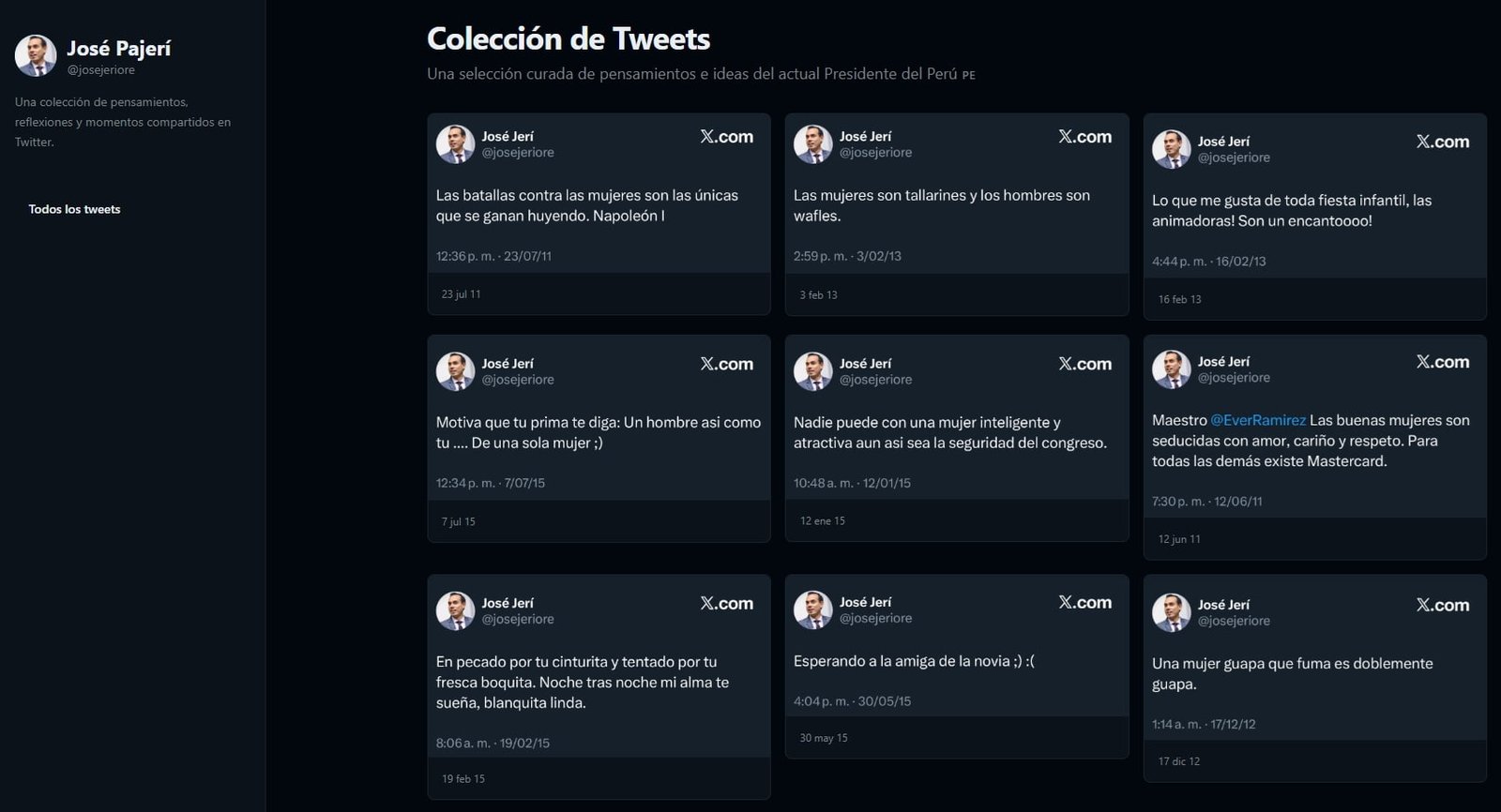
Task: Click the X.com logo on the fiesta infantil tweet
Action: pyautogui.click(x=1443, y=143)
